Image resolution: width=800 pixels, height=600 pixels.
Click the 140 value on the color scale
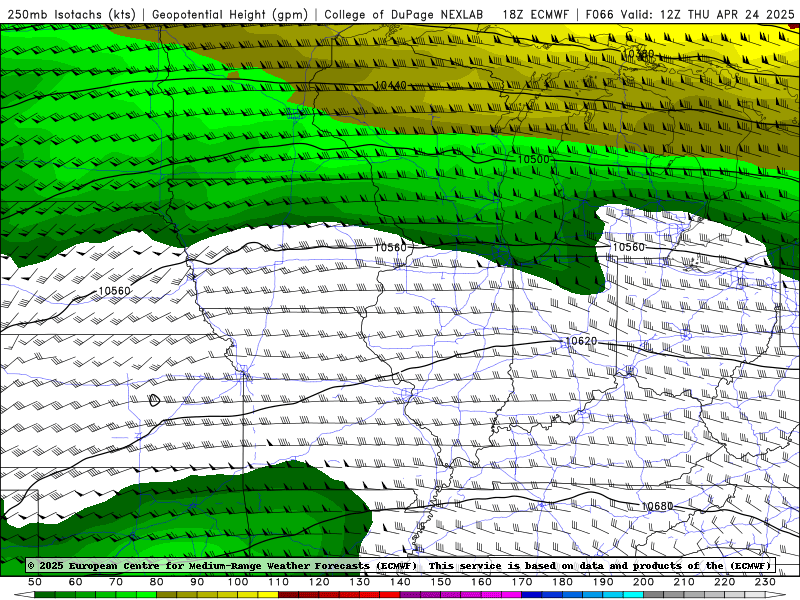tap(400, 582)
